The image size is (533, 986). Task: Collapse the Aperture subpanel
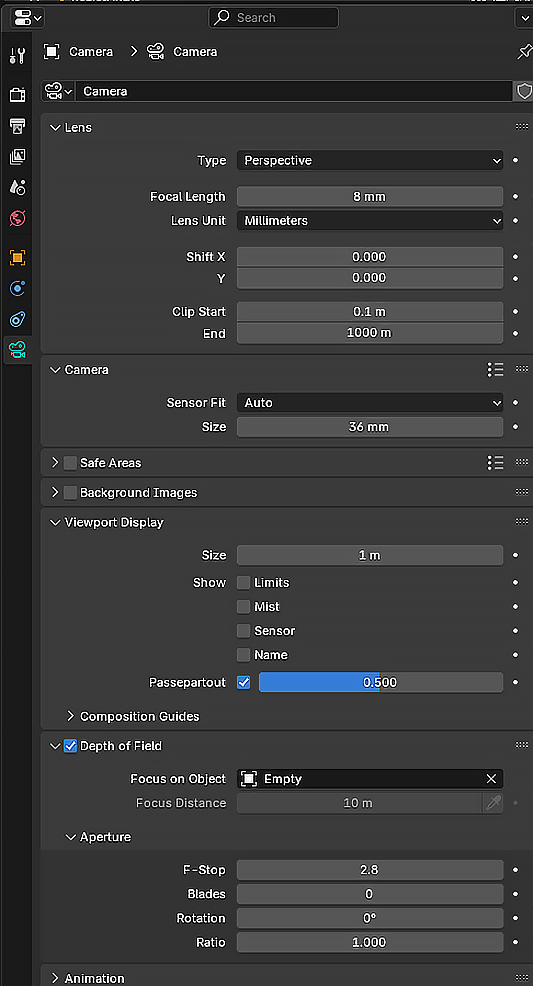coord(70,837)
